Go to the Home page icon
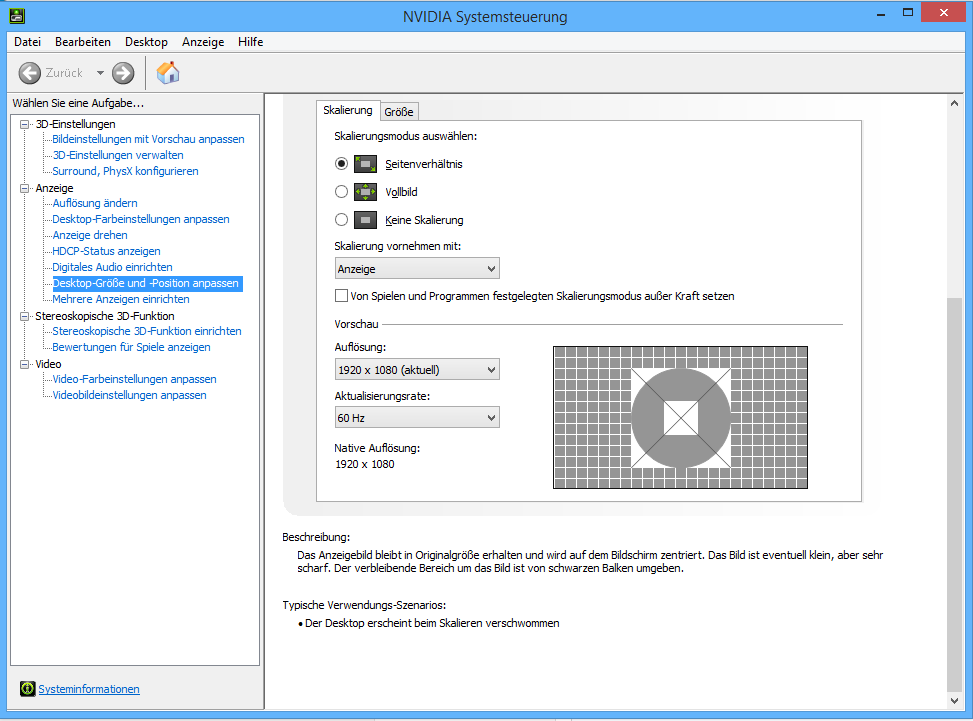This screenshot has width=973, height=721. point(168,73)
